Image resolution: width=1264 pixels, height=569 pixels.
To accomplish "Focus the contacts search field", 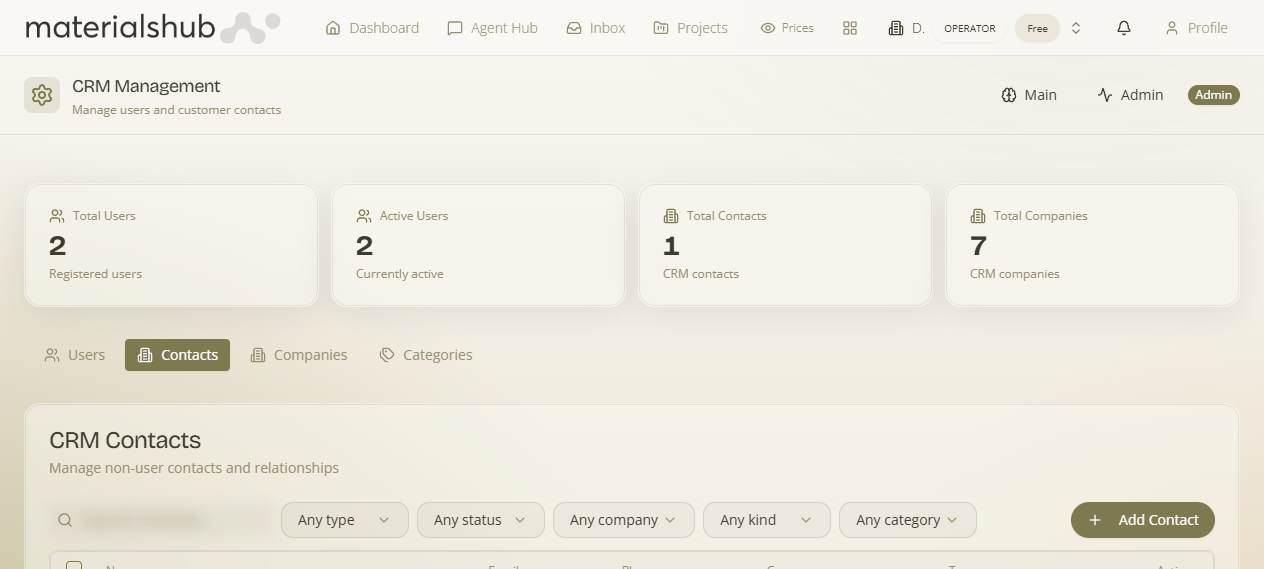I will [161, 520].
